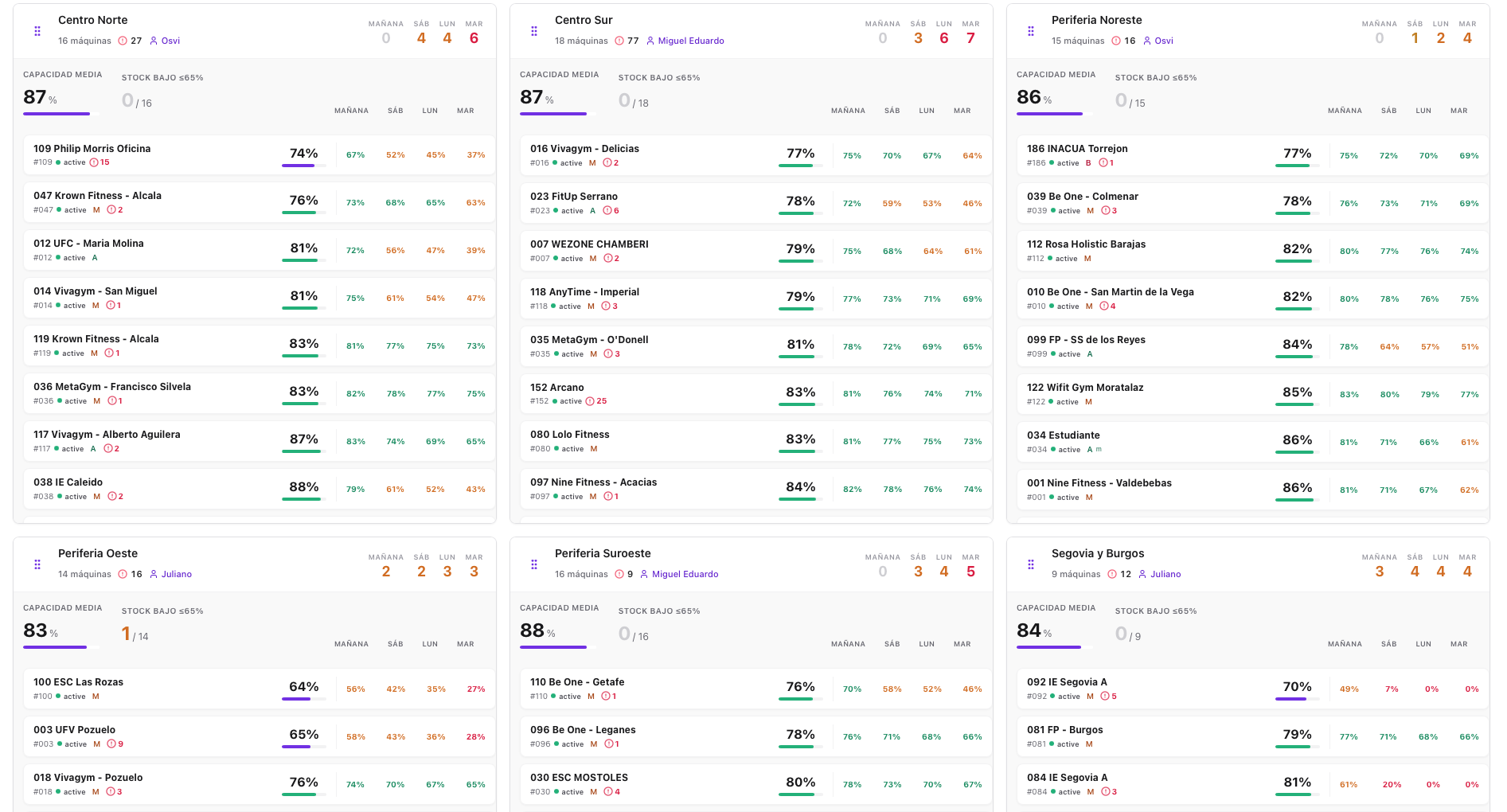
Task: Open the 112 Rosa Holistic Barajas row
Action: point(1253,251)
